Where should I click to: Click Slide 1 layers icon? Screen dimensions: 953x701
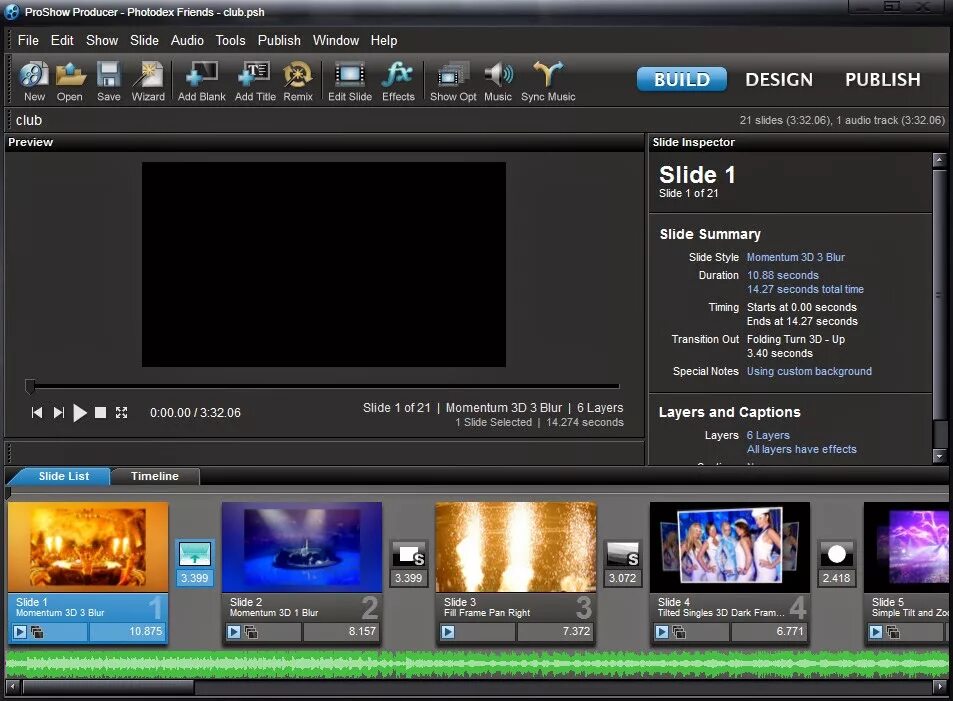point(37,632)
